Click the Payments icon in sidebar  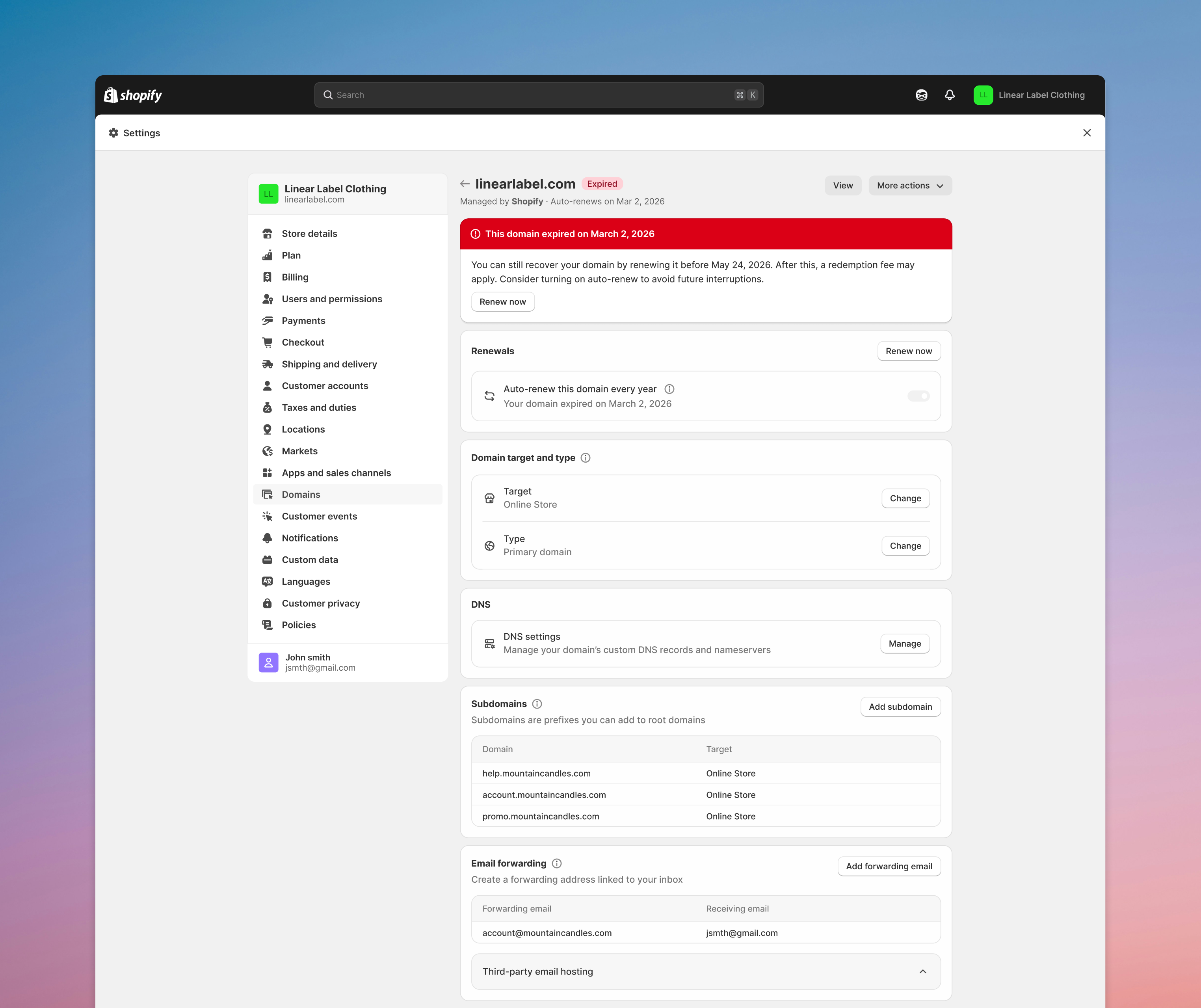coord(267,320)
